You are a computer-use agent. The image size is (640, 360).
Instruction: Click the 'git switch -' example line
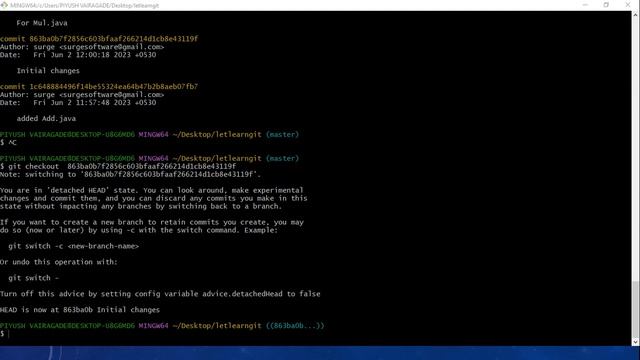[33, 278]
